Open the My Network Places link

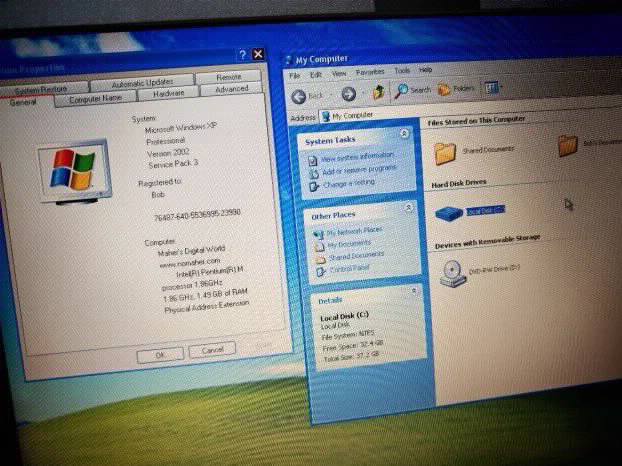tap(354, 231)
